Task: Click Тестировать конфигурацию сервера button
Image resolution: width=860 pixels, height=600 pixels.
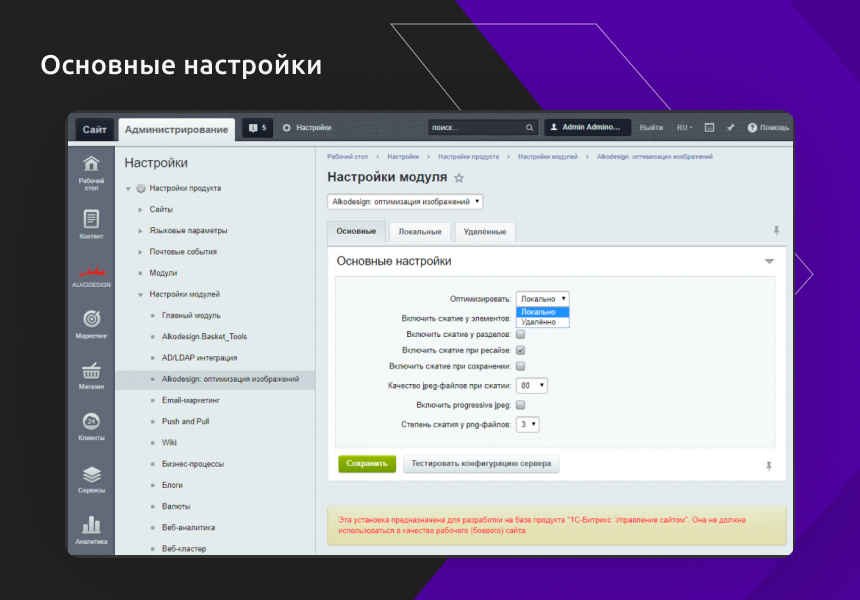Action: (482, 463)
